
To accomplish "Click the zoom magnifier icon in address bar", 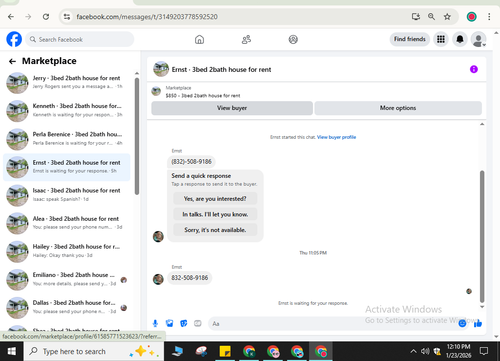I will click(x=431, y=17).
